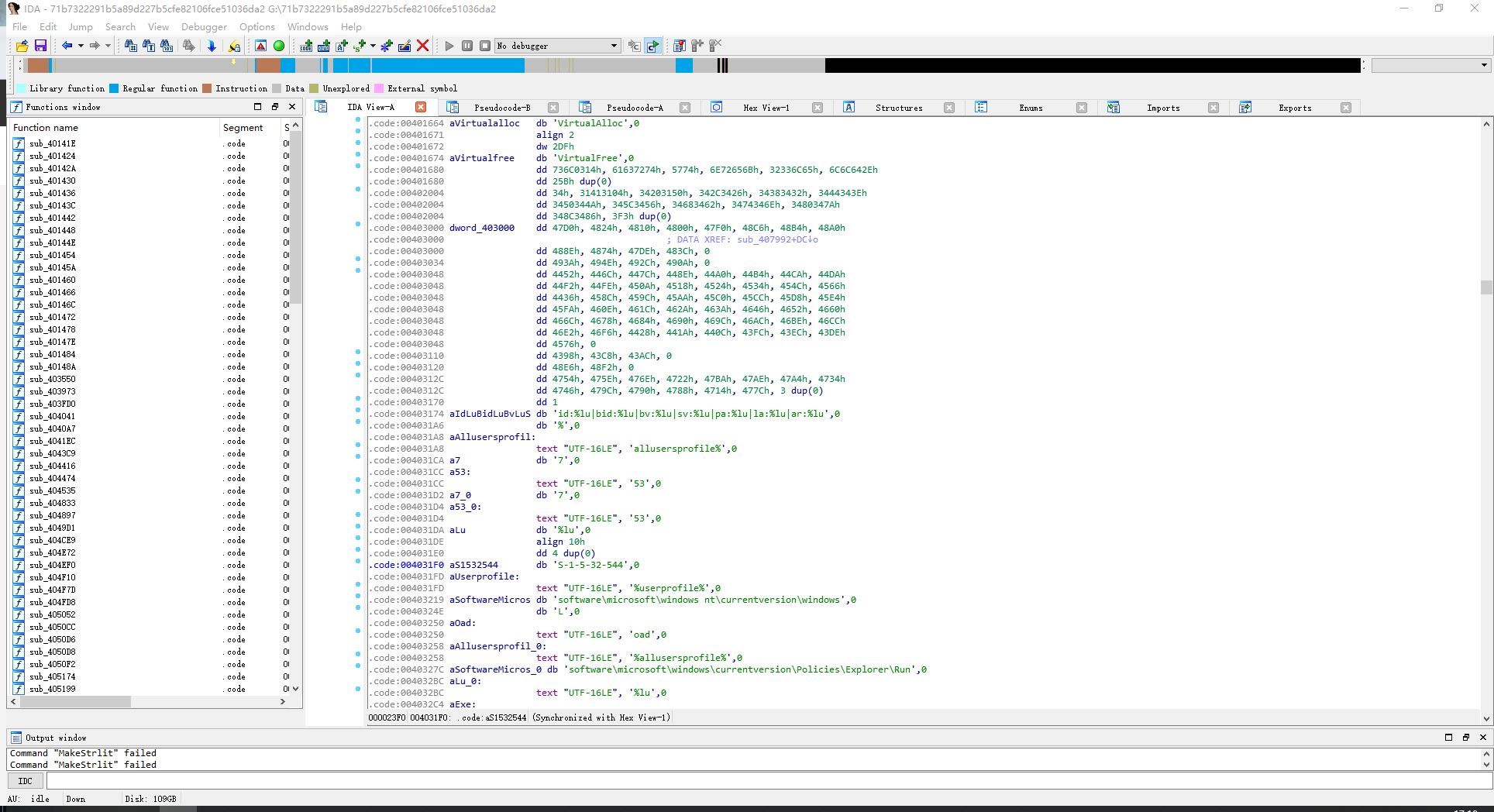Screen dimensions: 1494x812
Task: Start process with the play button
Action: click(449, 46)
